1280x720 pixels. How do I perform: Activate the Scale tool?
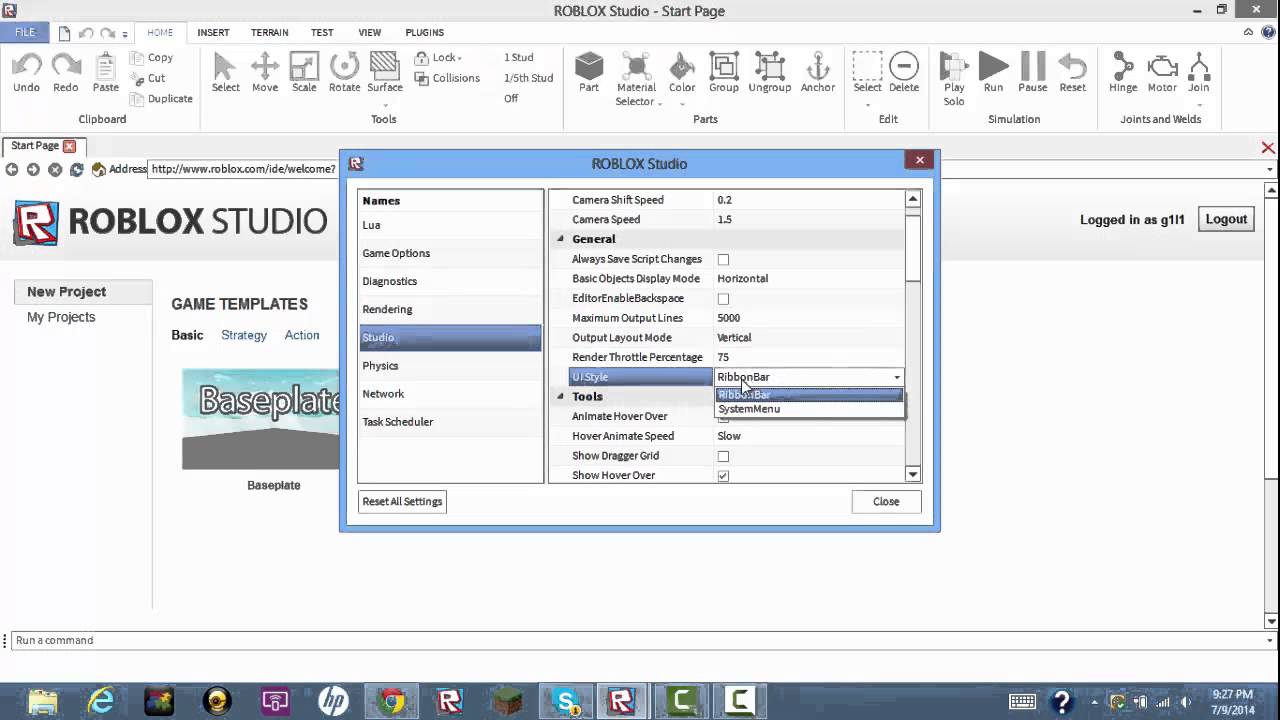[x=304, y=67]
